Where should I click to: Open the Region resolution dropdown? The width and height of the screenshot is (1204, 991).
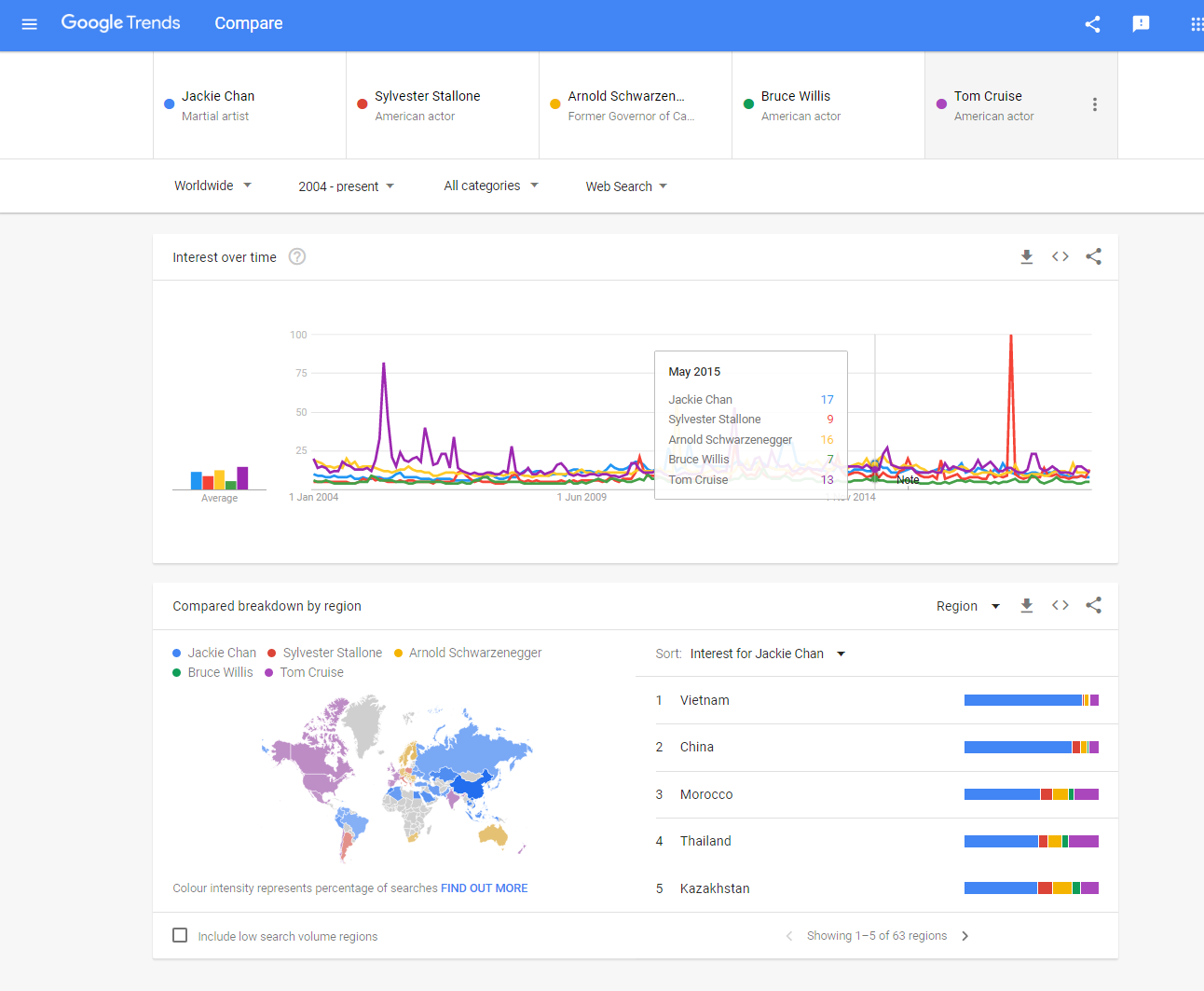tap(968, 606)
